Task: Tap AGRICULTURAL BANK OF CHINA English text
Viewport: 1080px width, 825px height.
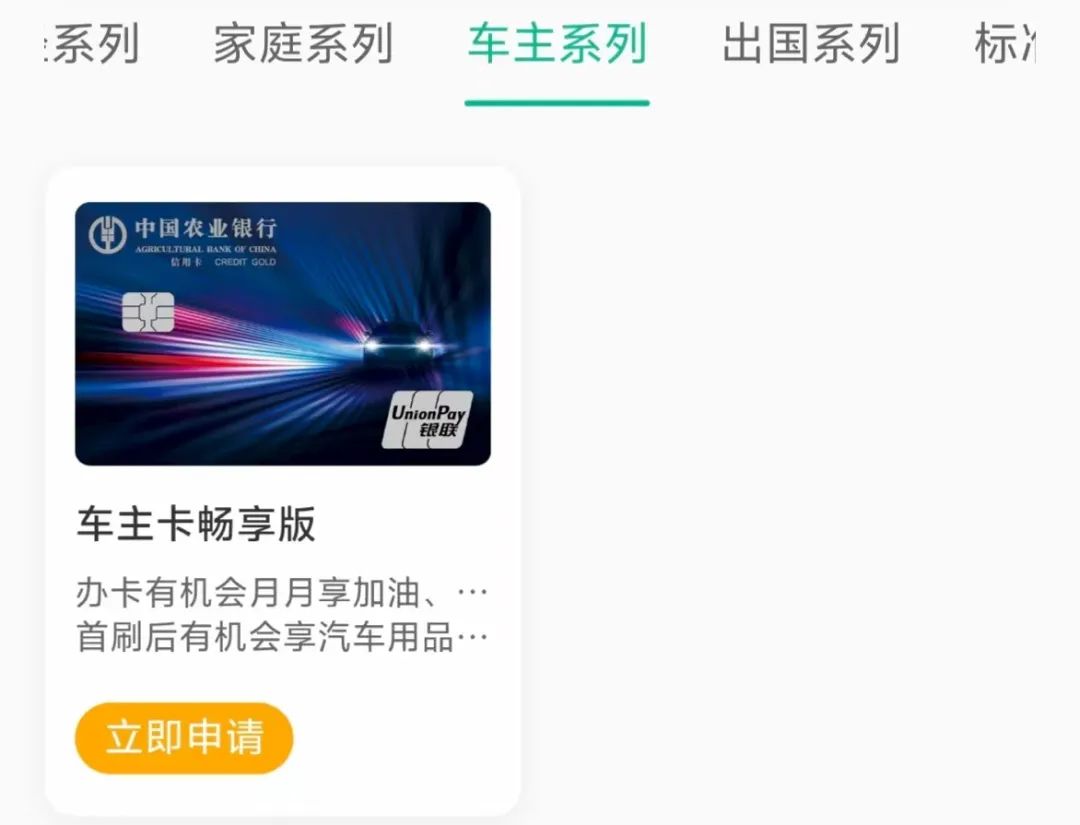Action: tap(205, 249)
